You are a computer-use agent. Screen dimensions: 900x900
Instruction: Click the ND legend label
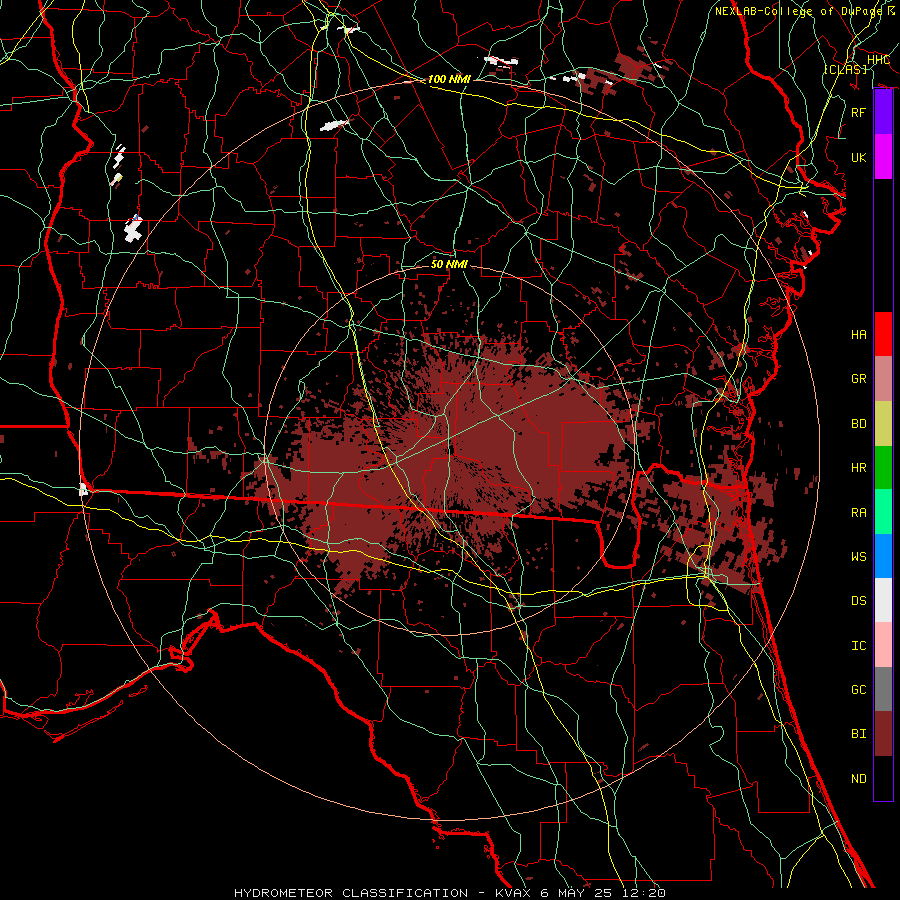point(858,778)
